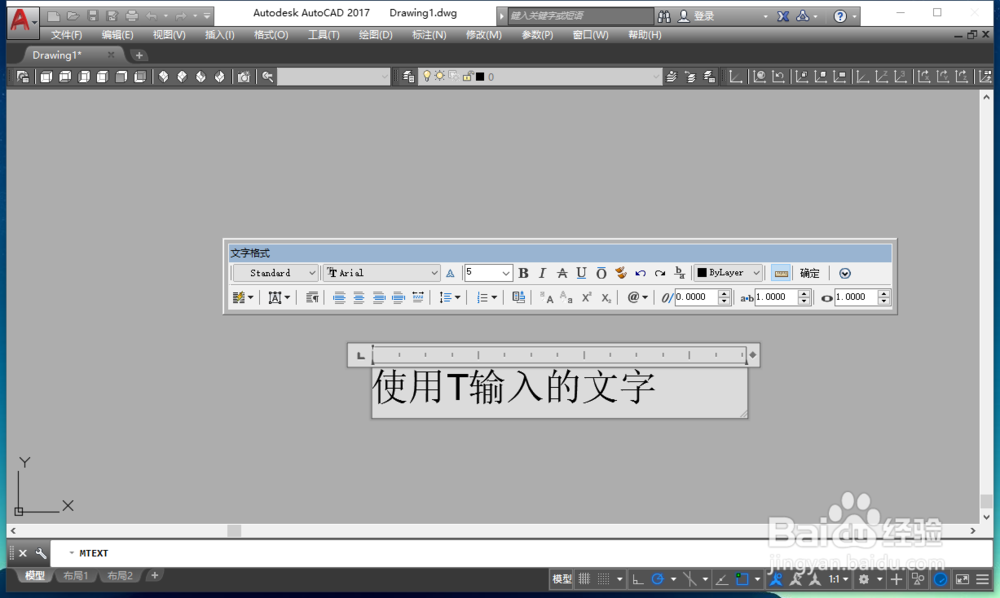Toggle polar tracking in status bar
1000x598 pixels.
pos(658,579)
